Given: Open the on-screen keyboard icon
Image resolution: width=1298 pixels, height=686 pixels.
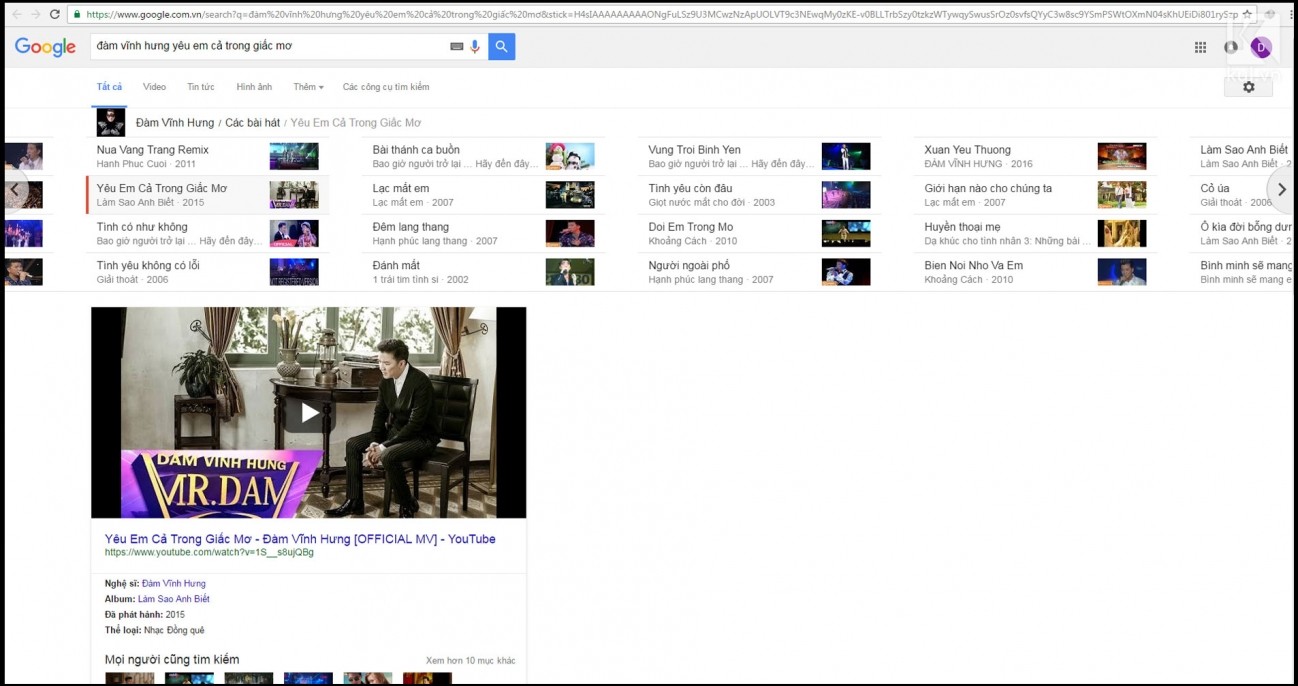Looking at the screenshot, I should [457, 46].
